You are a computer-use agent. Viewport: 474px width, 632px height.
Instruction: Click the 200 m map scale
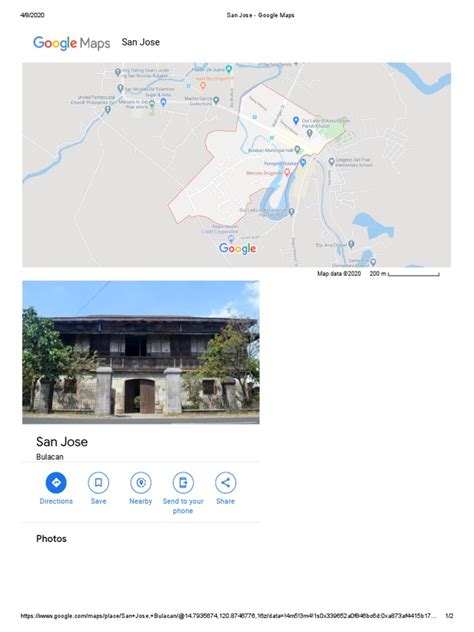pyautogui.click(x=404, y=274)
